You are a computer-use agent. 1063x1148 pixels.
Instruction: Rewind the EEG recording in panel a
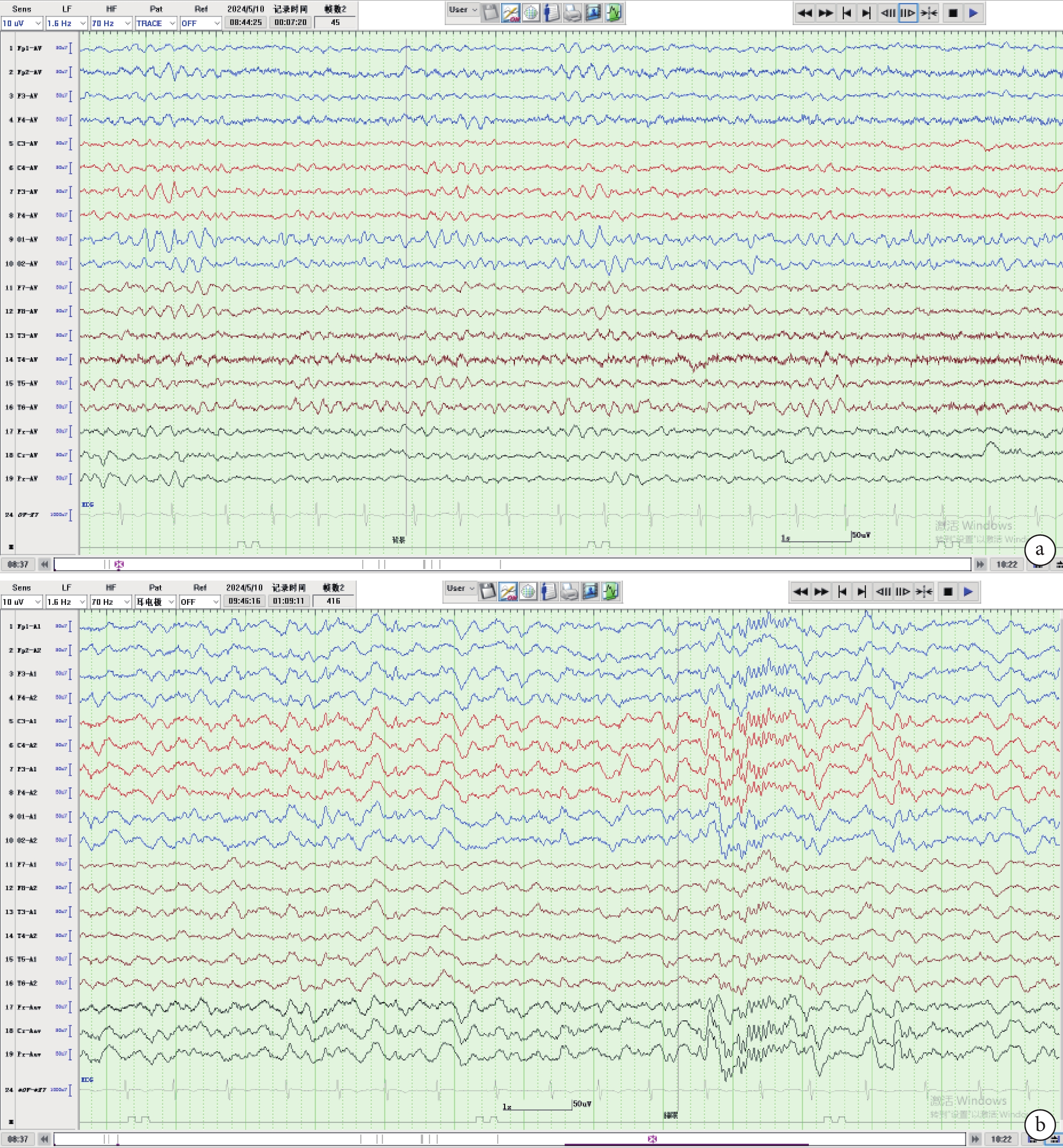[805, 13]
